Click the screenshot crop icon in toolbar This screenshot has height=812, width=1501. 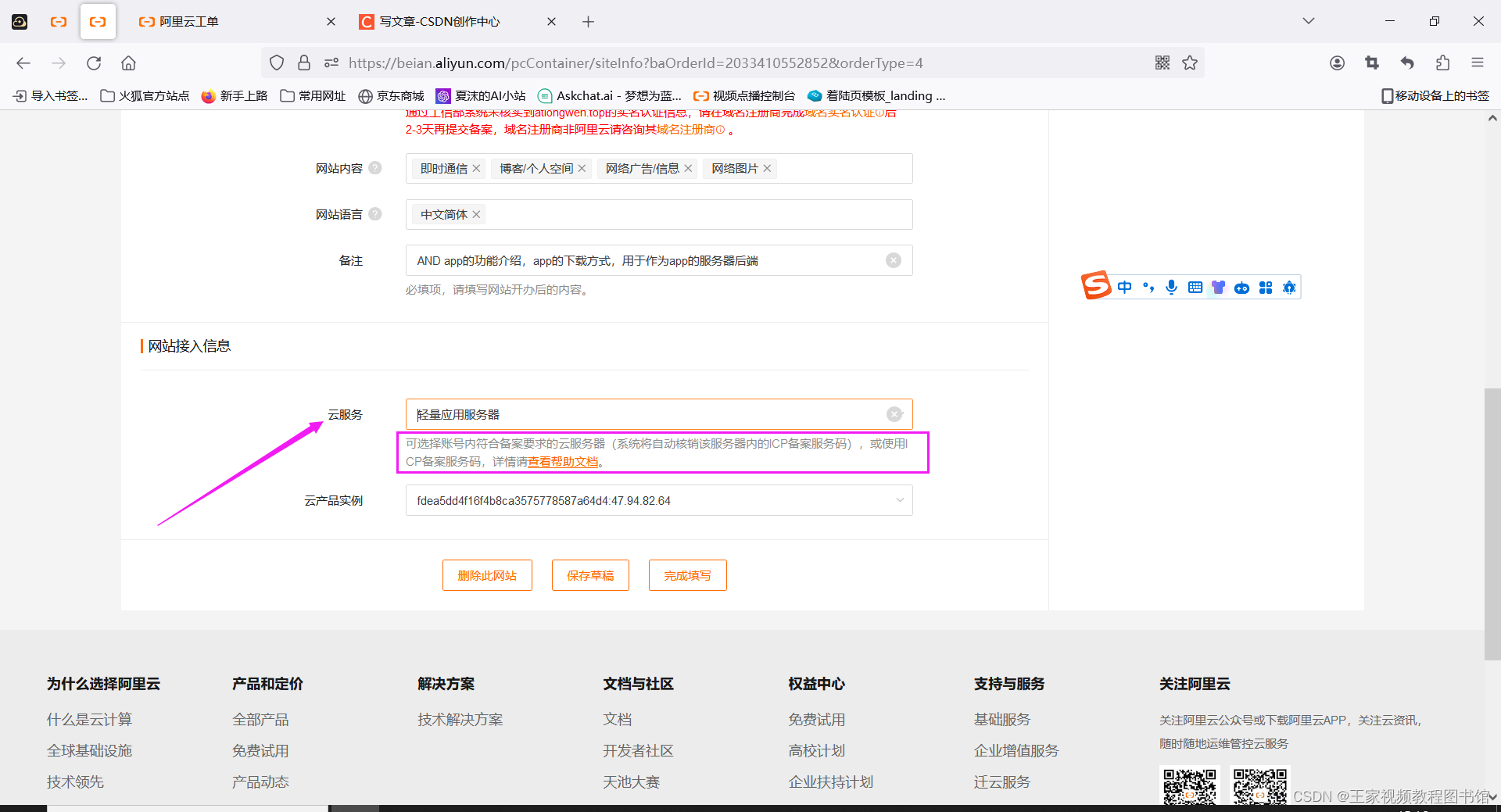click(x=1372, y=63)
